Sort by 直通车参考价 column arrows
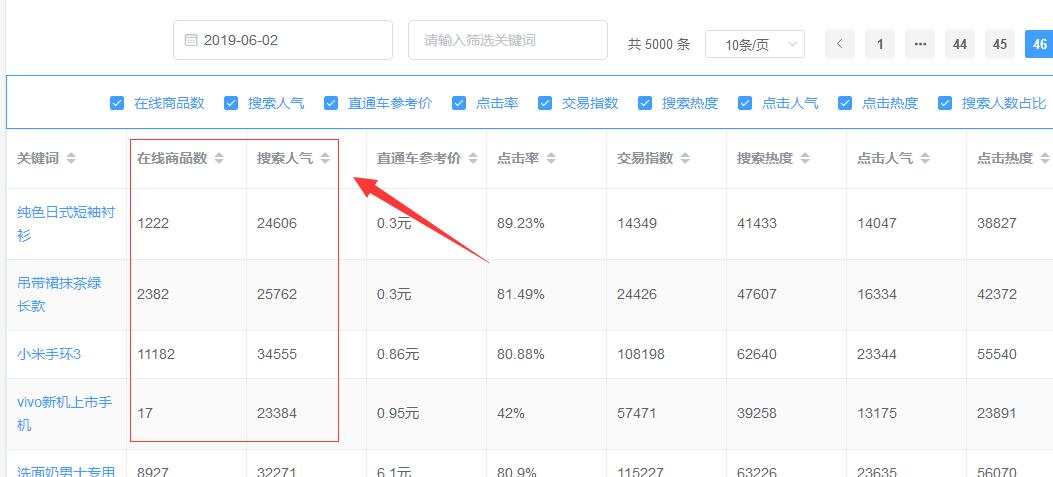Image resolution: width=1053 pixels, height=477 pixels. point(473,159)
